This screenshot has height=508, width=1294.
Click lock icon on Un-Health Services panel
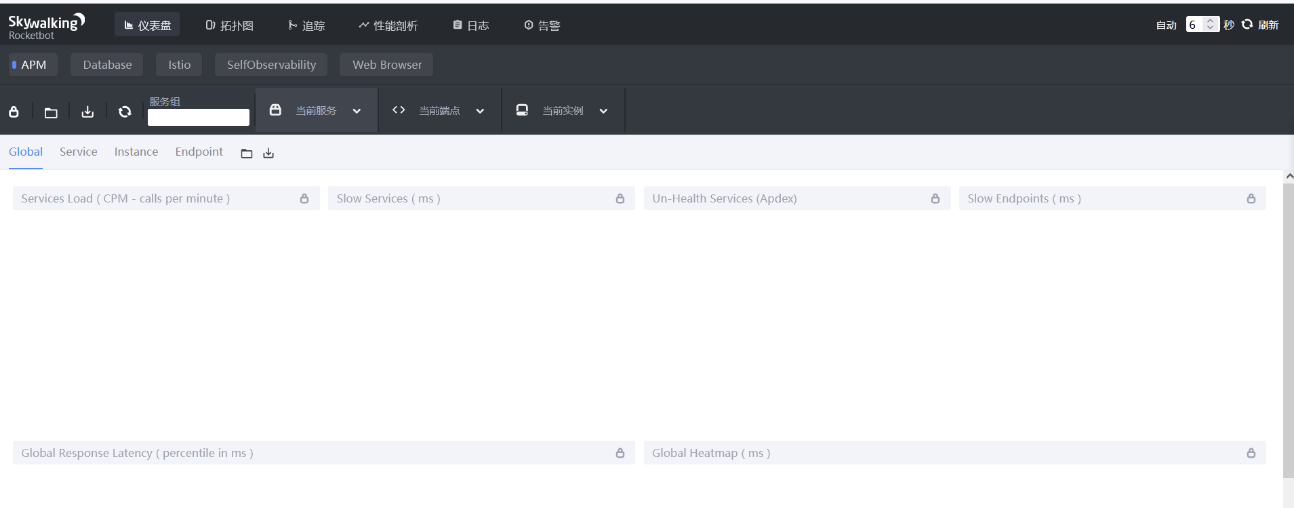click(935, 199)
